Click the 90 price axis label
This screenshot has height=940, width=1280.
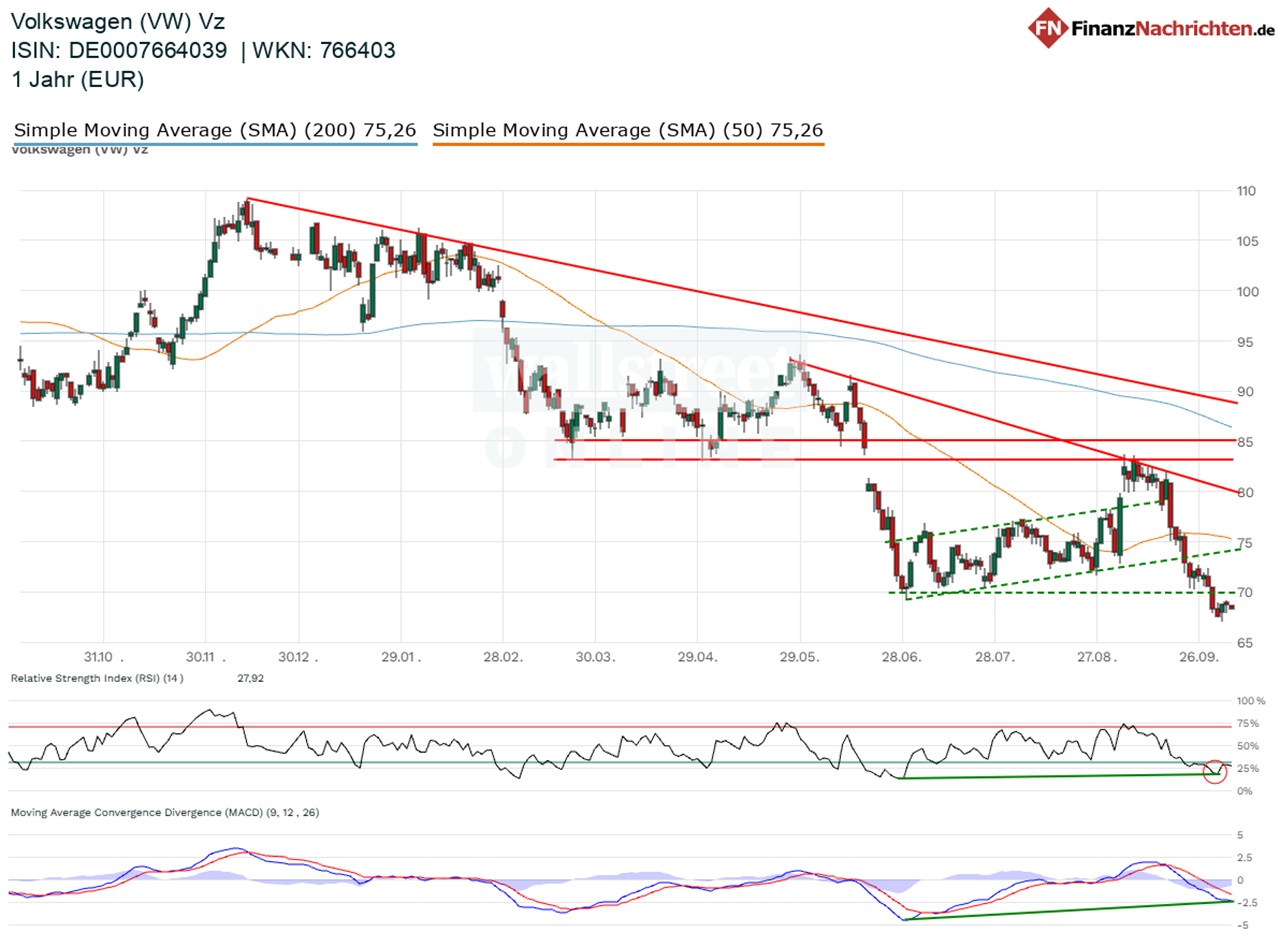click(x=1246, y=392)
